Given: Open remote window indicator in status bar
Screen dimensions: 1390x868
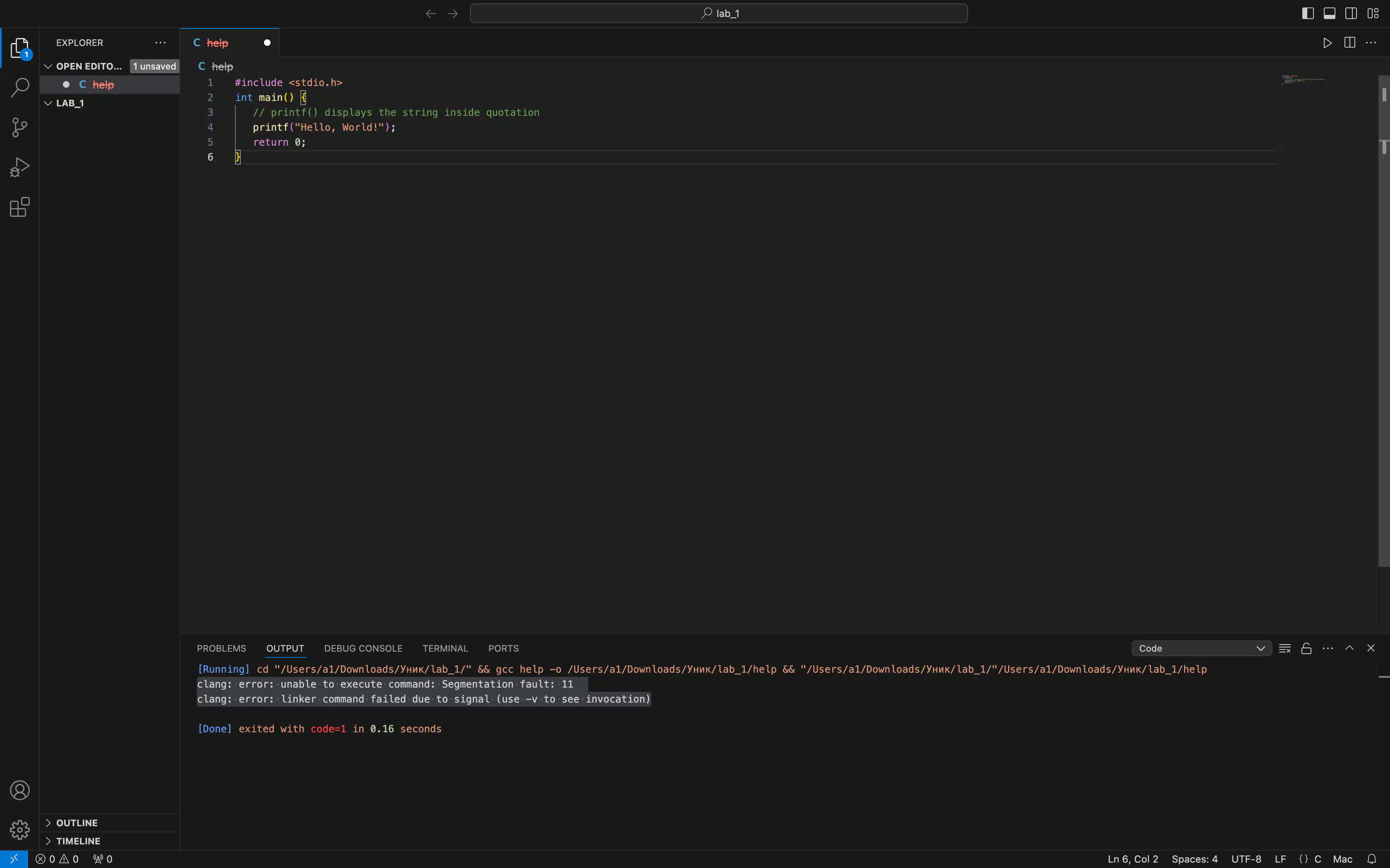Looking at the screenshot, I should tap(14, 859).
